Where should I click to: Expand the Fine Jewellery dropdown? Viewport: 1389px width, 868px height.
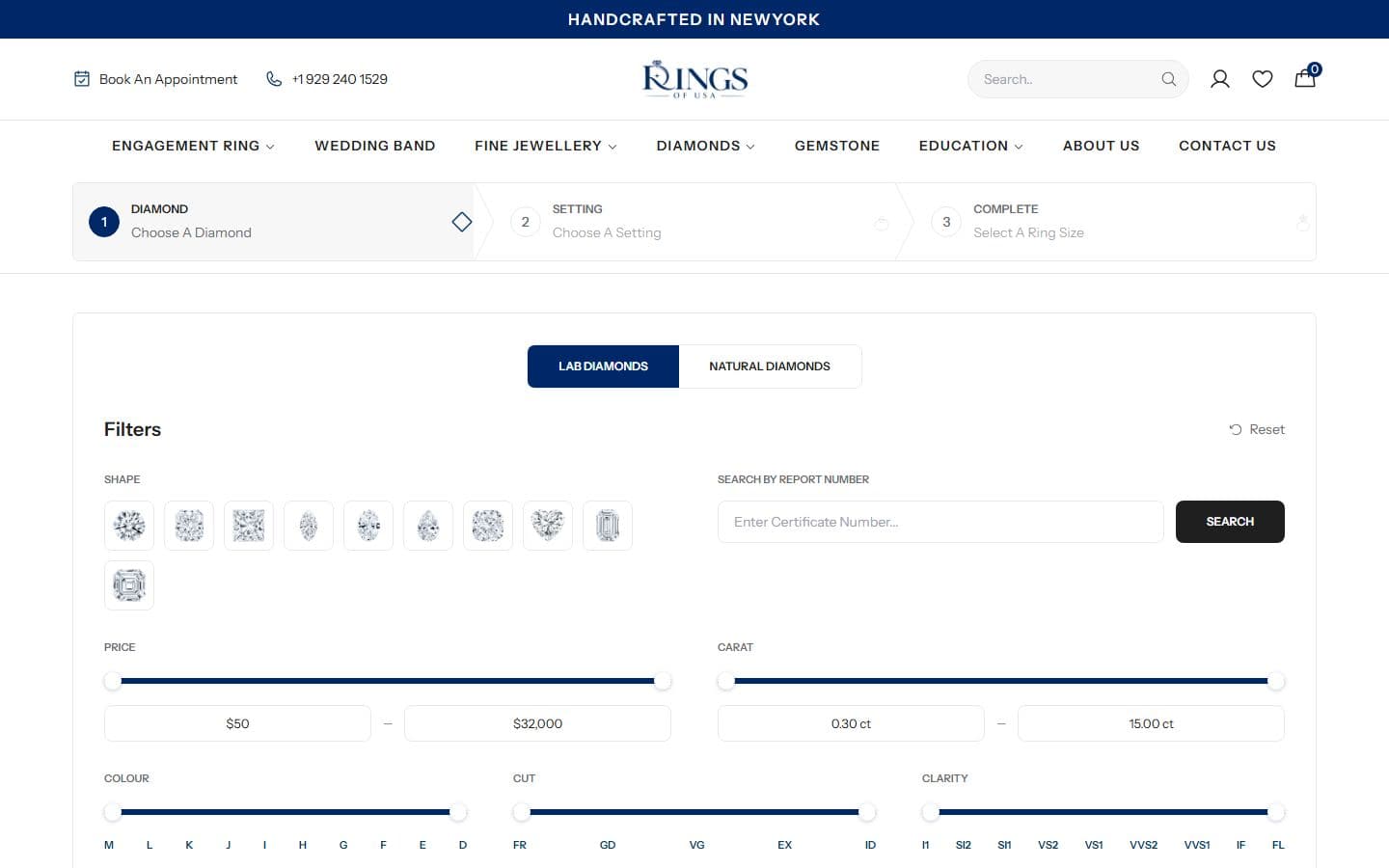pyautogui.click(x=546, y=146)
